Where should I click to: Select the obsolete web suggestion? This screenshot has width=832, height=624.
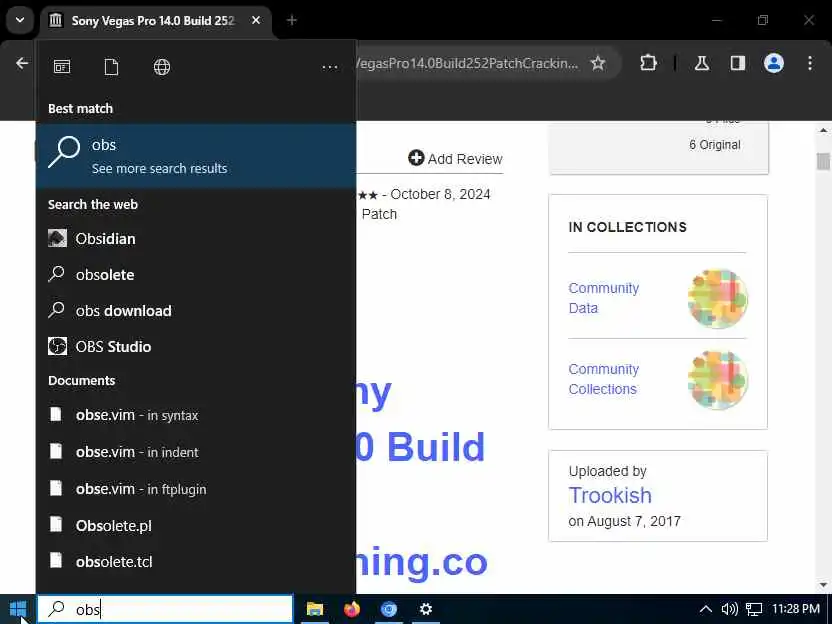[x=196, y=275]
